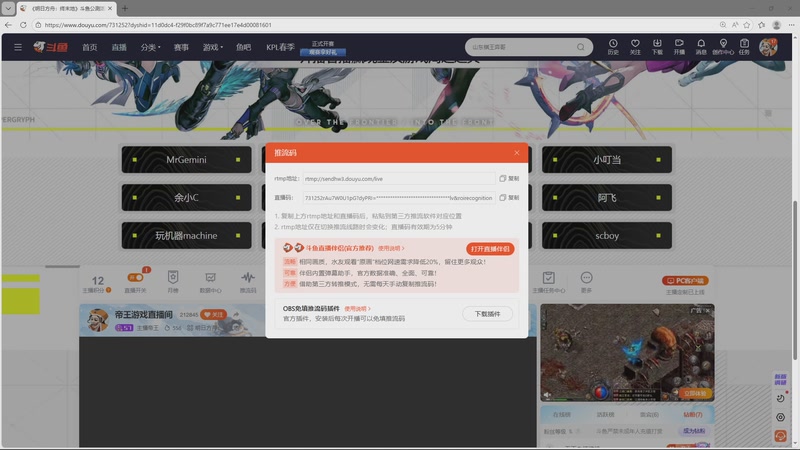800x450 pixels.
Task: Click the orange customer service headset icon
Action: click(780, 436)
